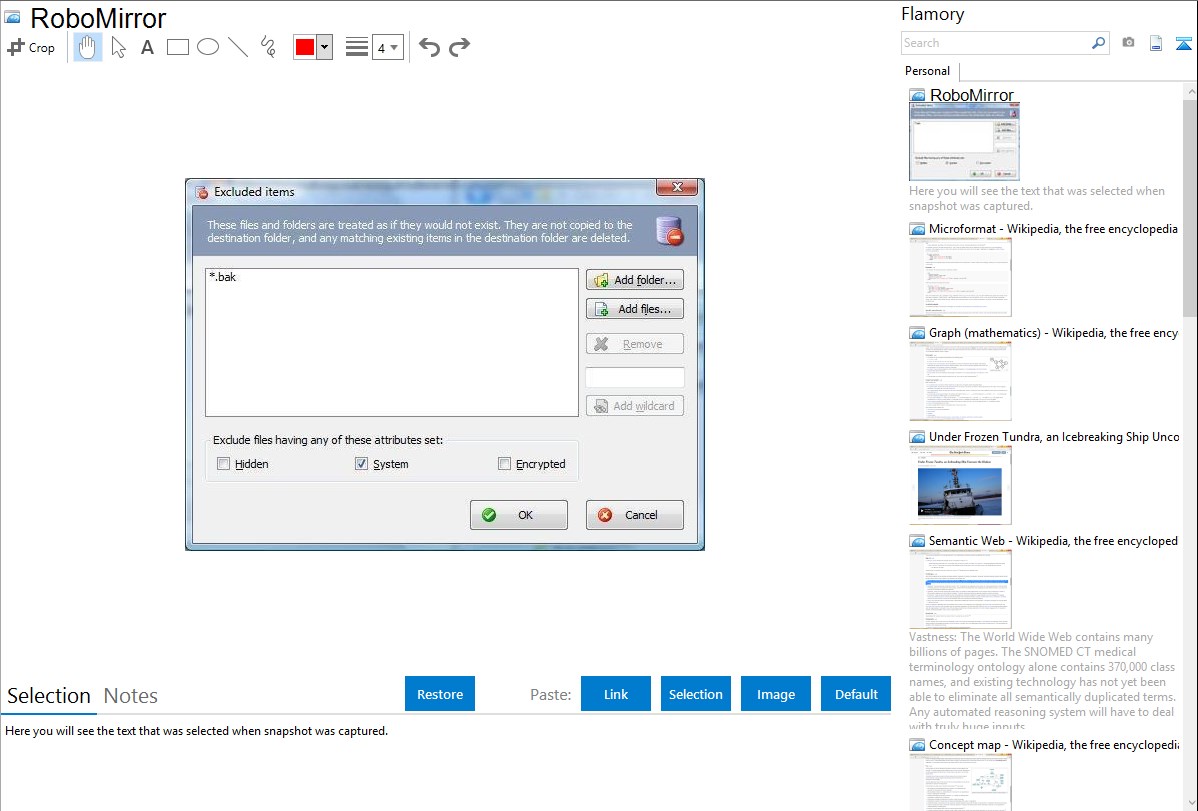
Task: Click Add folder in Excluded items
Action: point(635,280)
